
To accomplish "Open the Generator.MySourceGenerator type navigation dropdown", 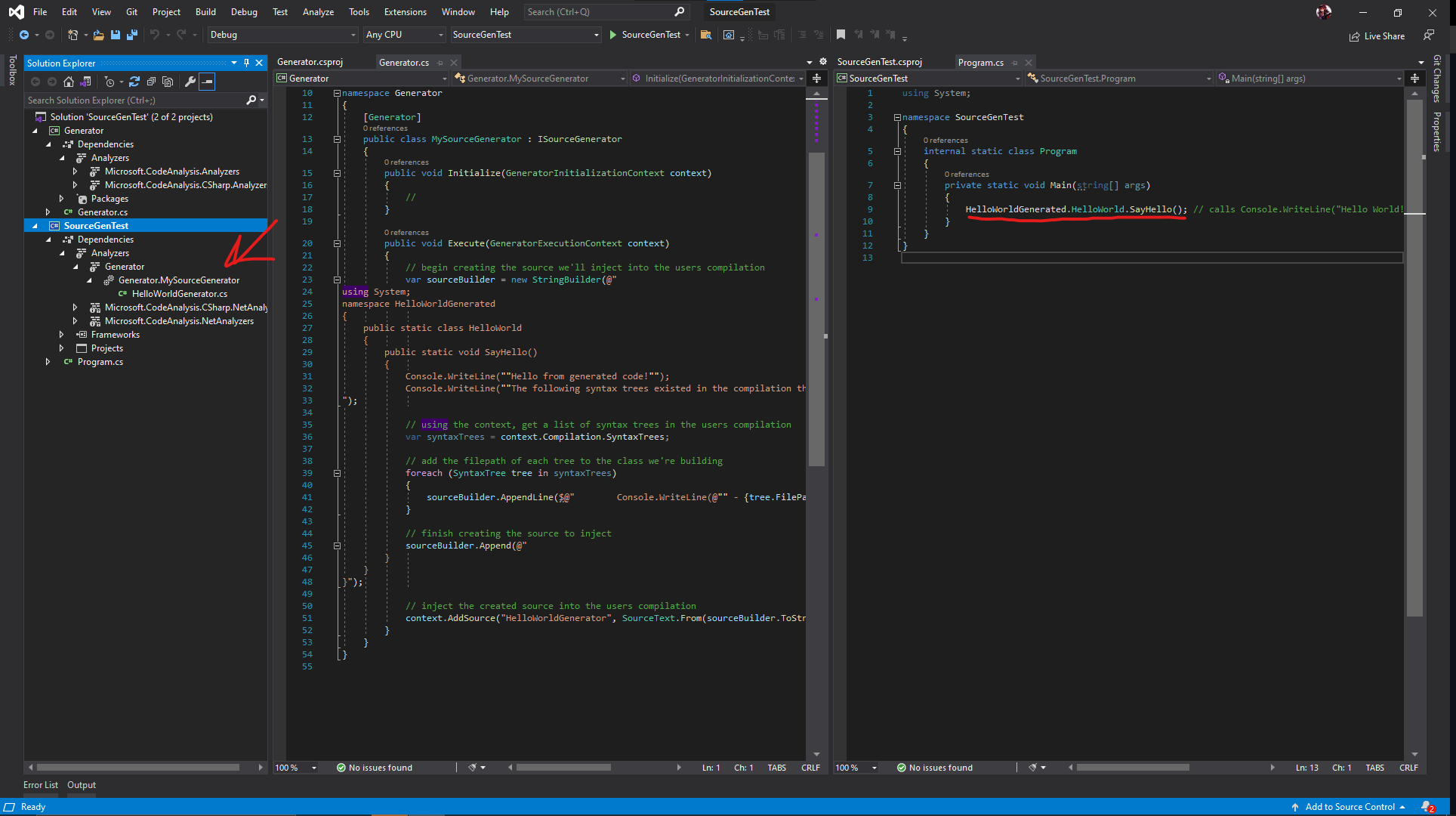I will pyautogui.click(x=539, y=79).
